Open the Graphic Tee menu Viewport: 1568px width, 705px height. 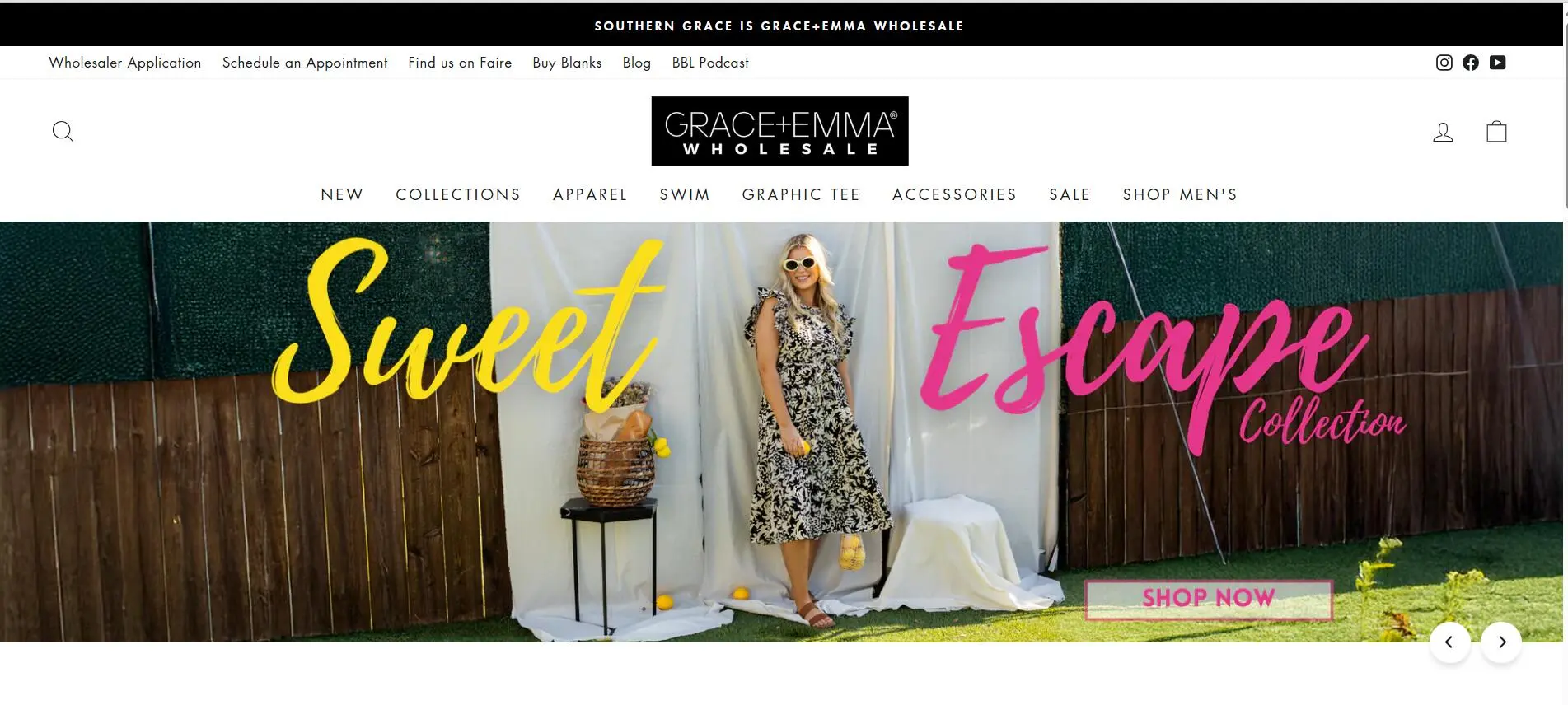click(801, 195)
